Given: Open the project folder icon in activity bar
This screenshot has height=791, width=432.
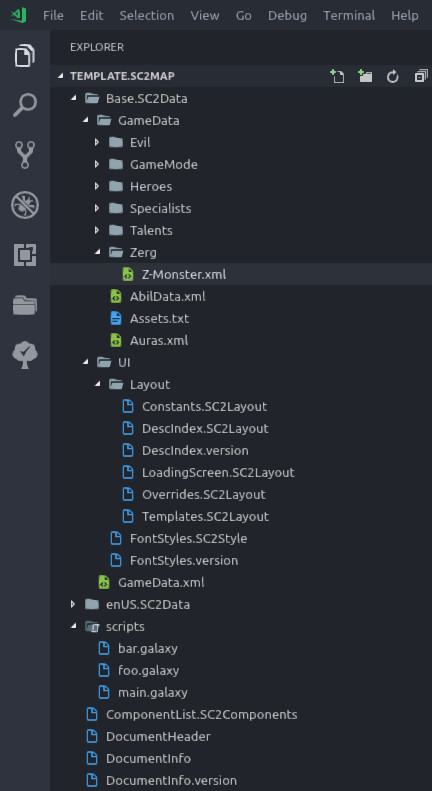Looking at the screenshot, I should [x=25, y=305].
